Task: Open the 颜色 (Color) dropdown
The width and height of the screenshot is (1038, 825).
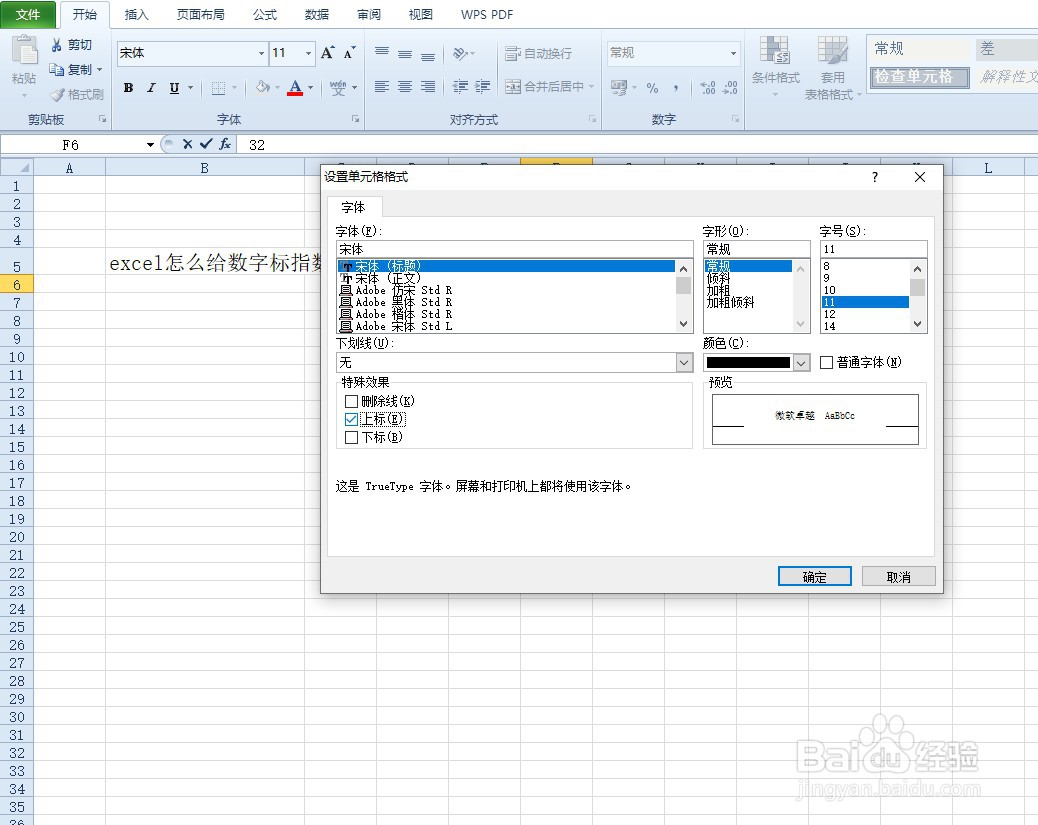Action: (x=798, y=362)
